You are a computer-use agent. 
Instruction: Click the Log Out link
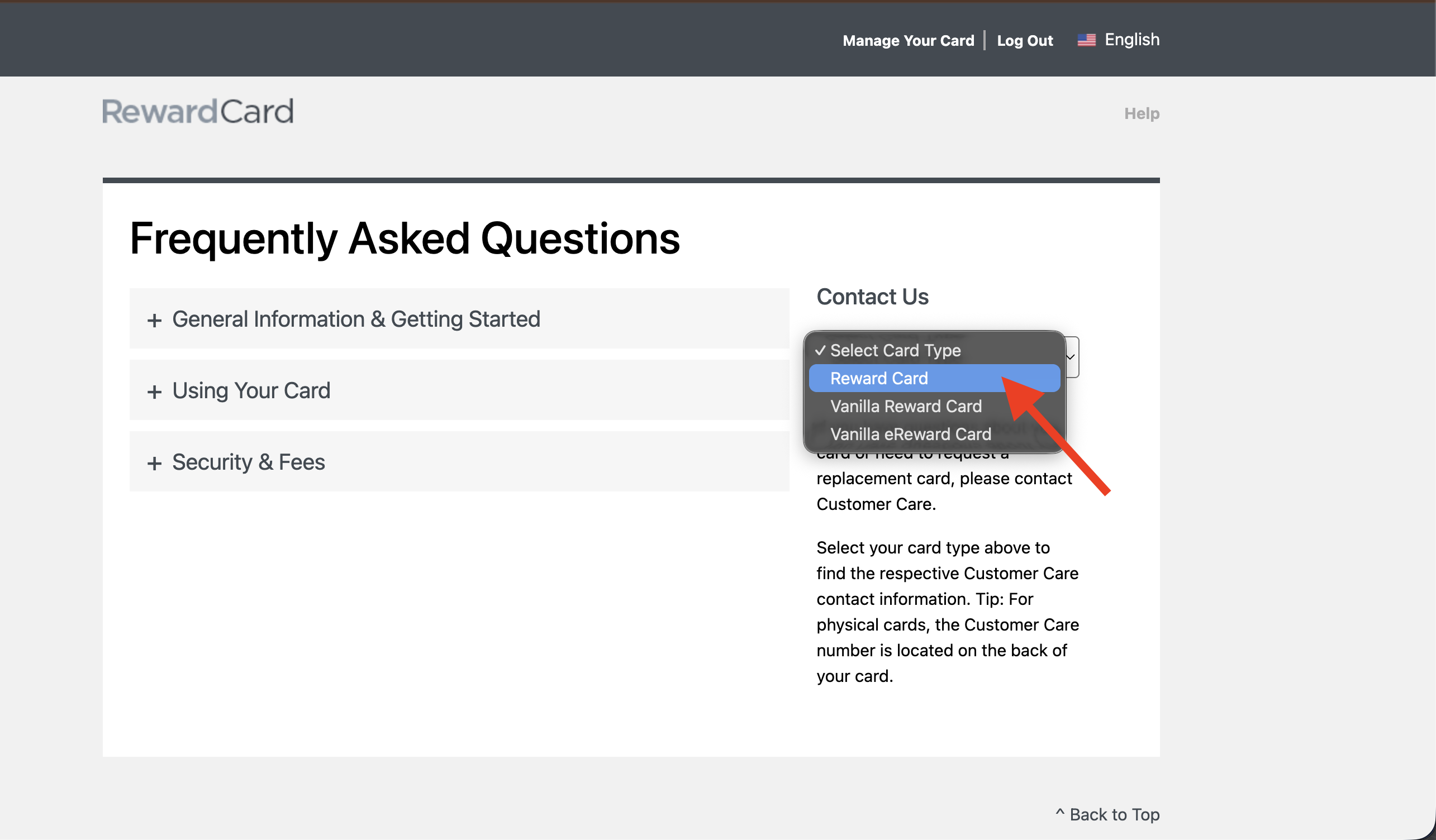pyautogui.click(x=1025, y=40)
